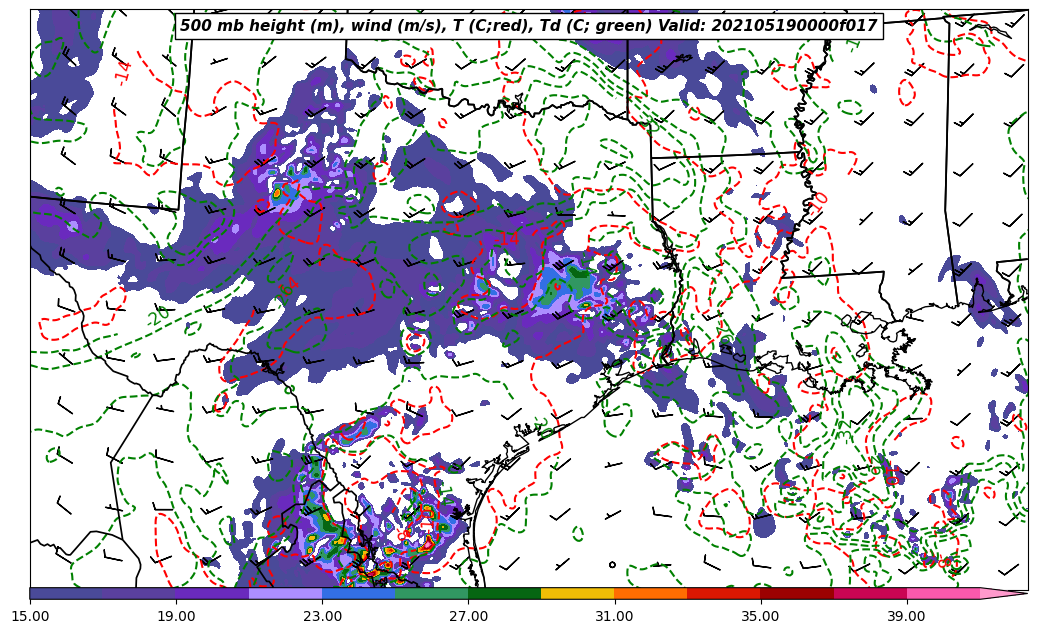Select the pink colorbar segment after 39.00
Viewport: 1037px width, 633px height.
(x=942, y=593)
